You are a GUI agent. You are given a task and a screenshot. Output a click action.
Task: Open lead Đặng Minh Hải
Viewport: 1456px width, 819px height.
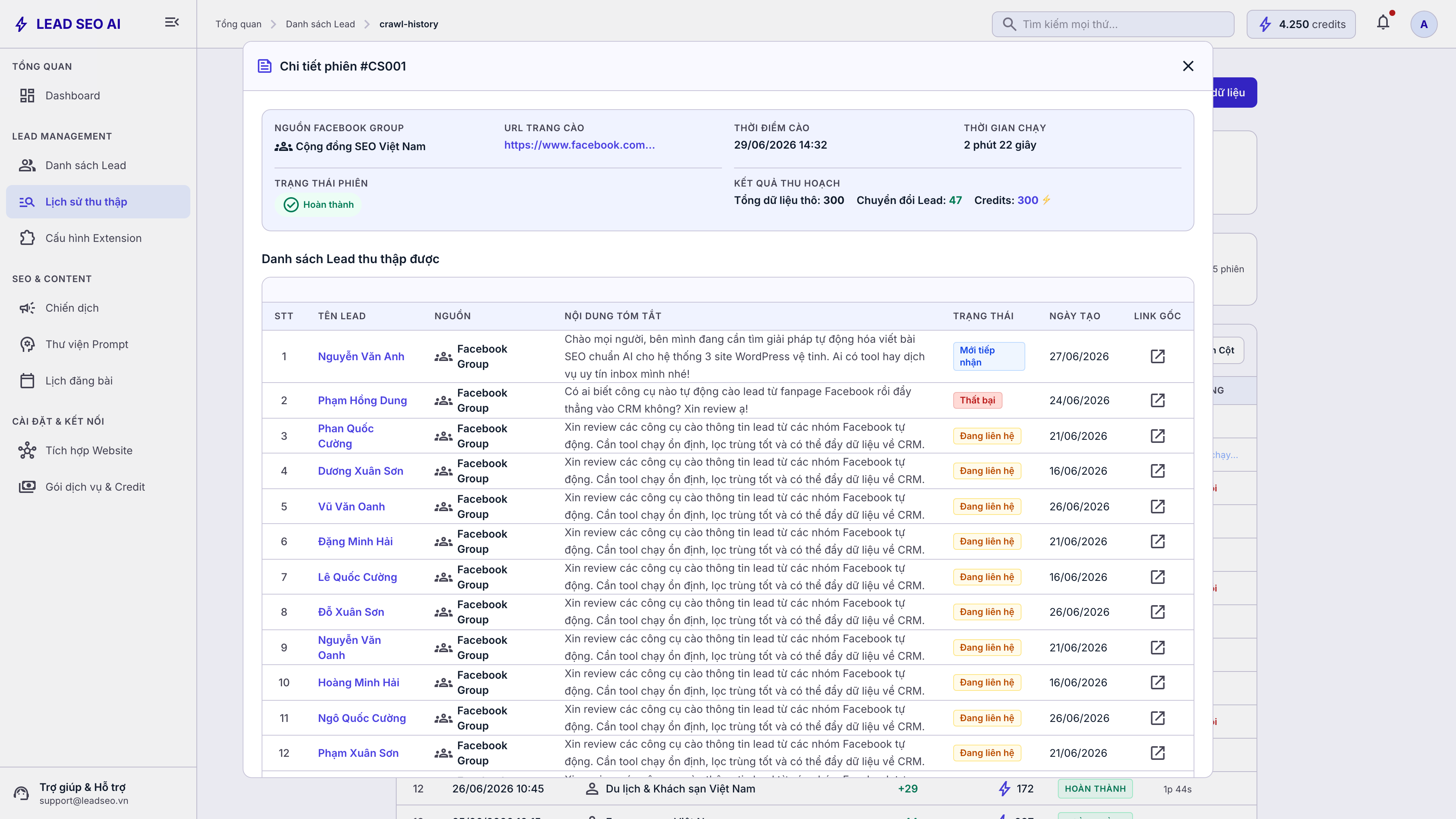point(355,542)
